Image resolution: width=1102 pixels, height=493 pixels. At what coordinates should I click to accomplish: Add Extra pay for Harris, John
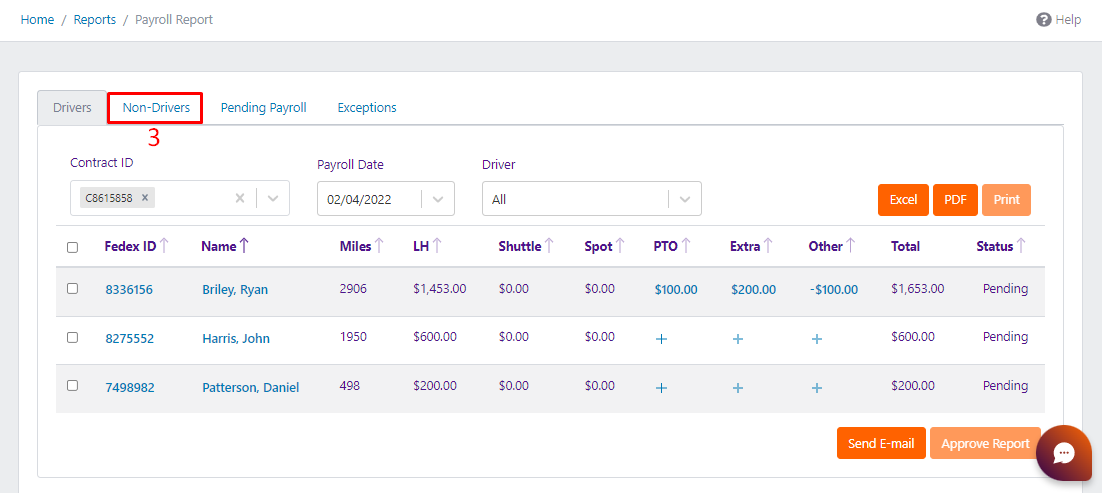coord(738,339)
